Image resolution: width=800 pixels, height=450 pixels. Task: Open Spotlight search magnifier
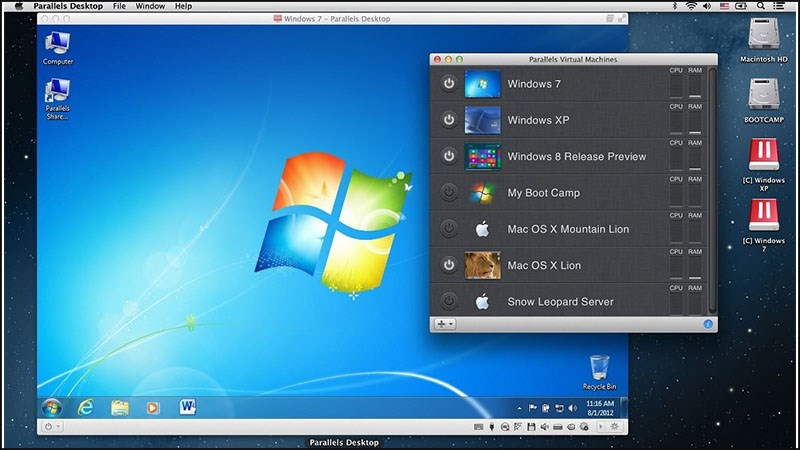[761, 6]
